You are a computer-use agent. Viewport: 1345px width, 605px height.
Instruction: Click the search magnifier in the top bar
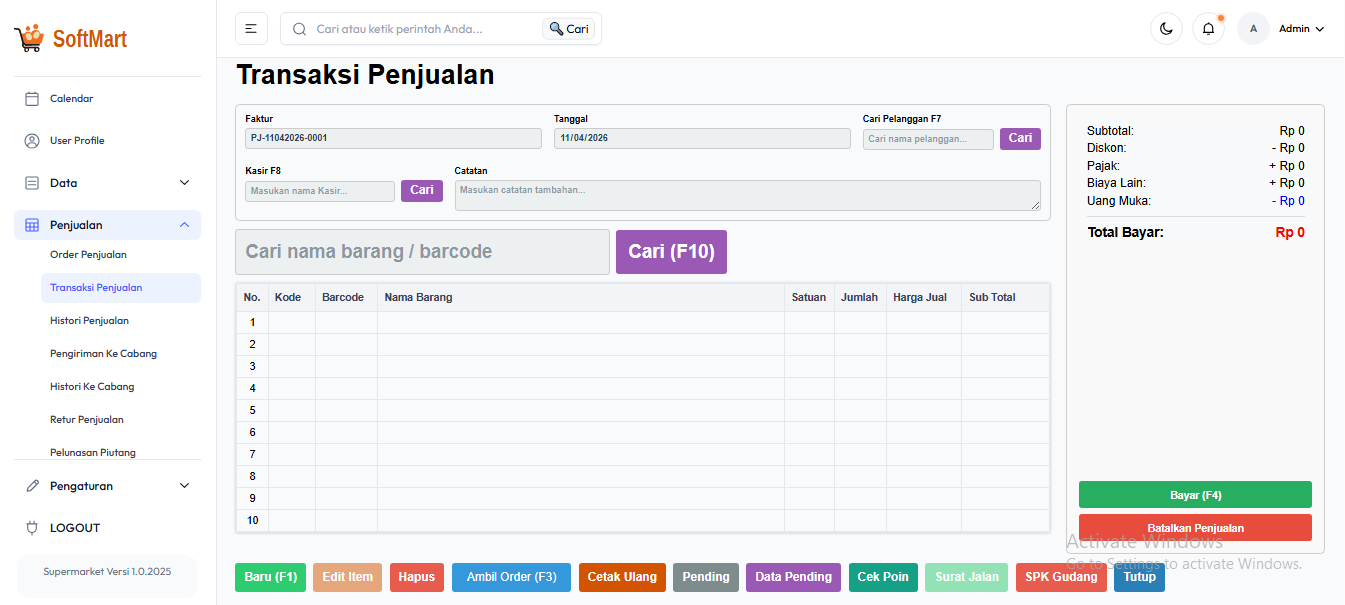click(299, 28)
